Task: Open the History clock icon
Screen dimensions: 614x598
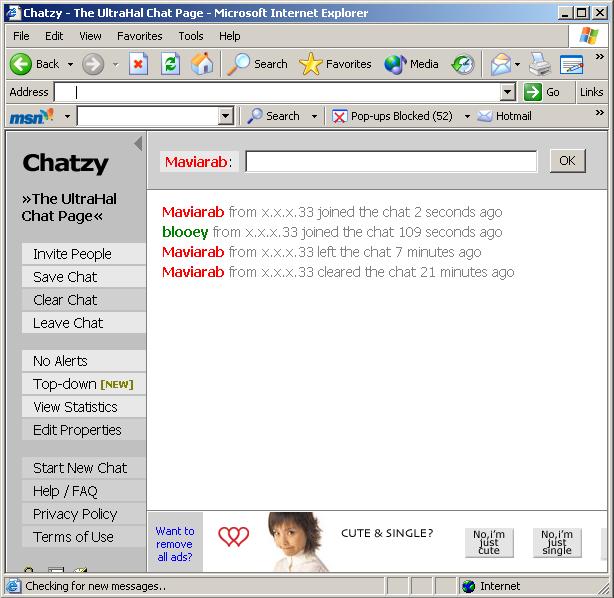Action: [x=463, y=64]
